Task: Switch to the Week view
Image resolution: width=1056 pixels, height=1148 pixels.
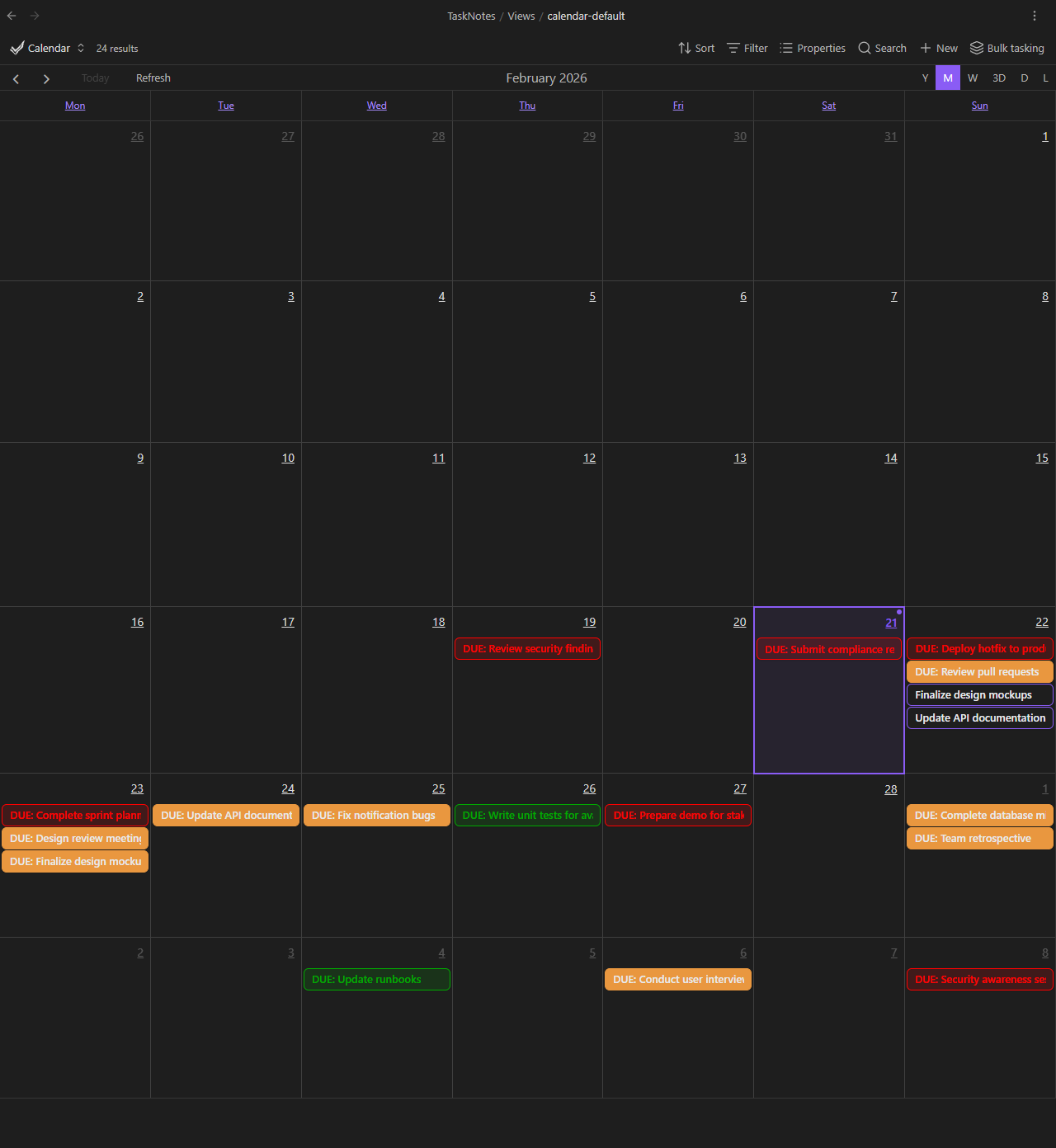Action: [973, 78]
